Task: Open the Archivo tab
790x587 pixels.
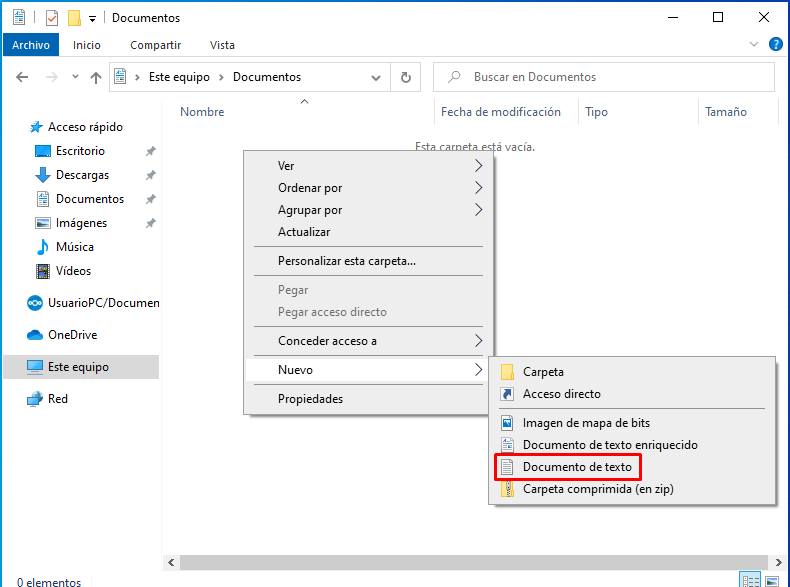Action: tap(30, 45)
